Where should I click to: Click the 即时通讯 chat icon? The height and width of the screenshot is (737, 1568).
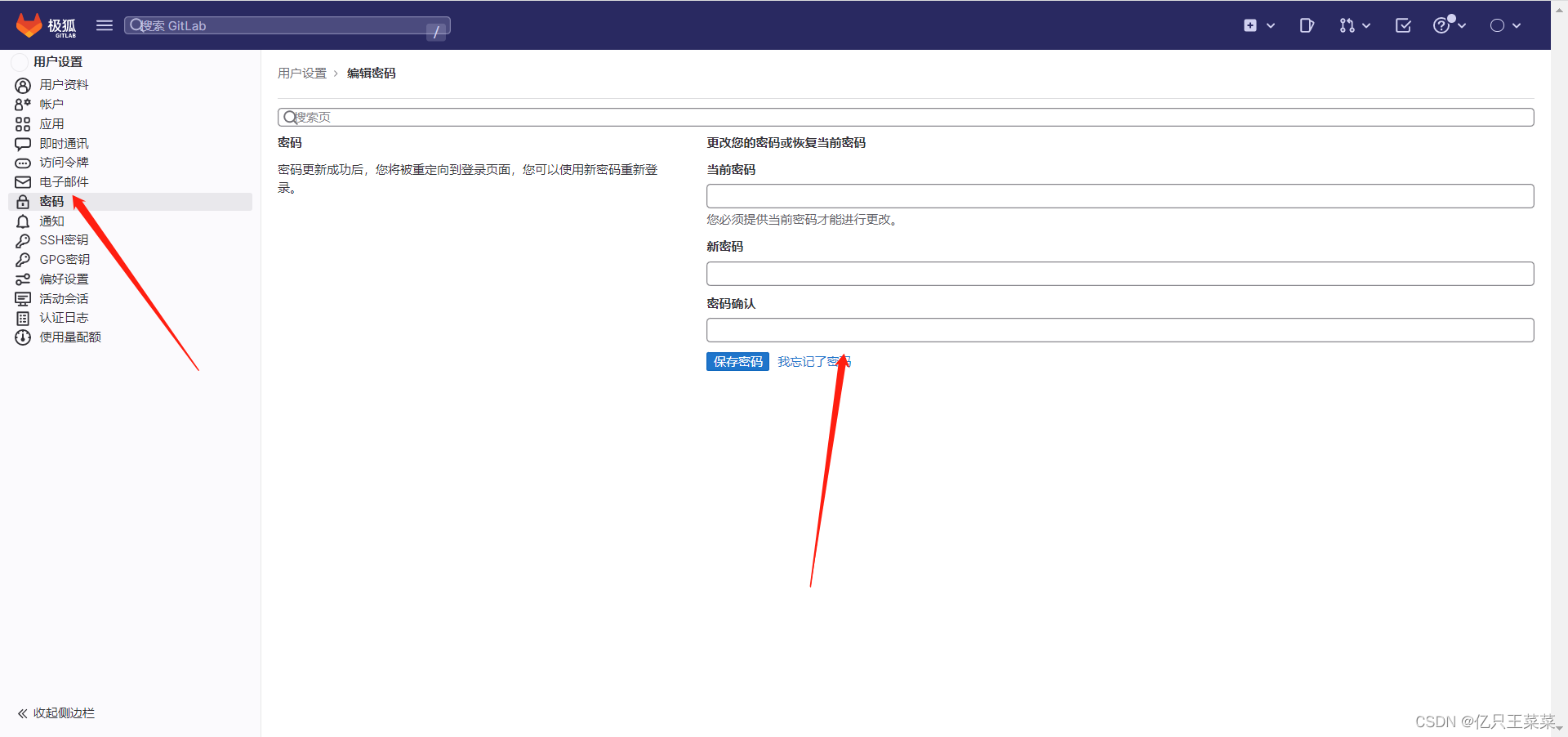23,144
